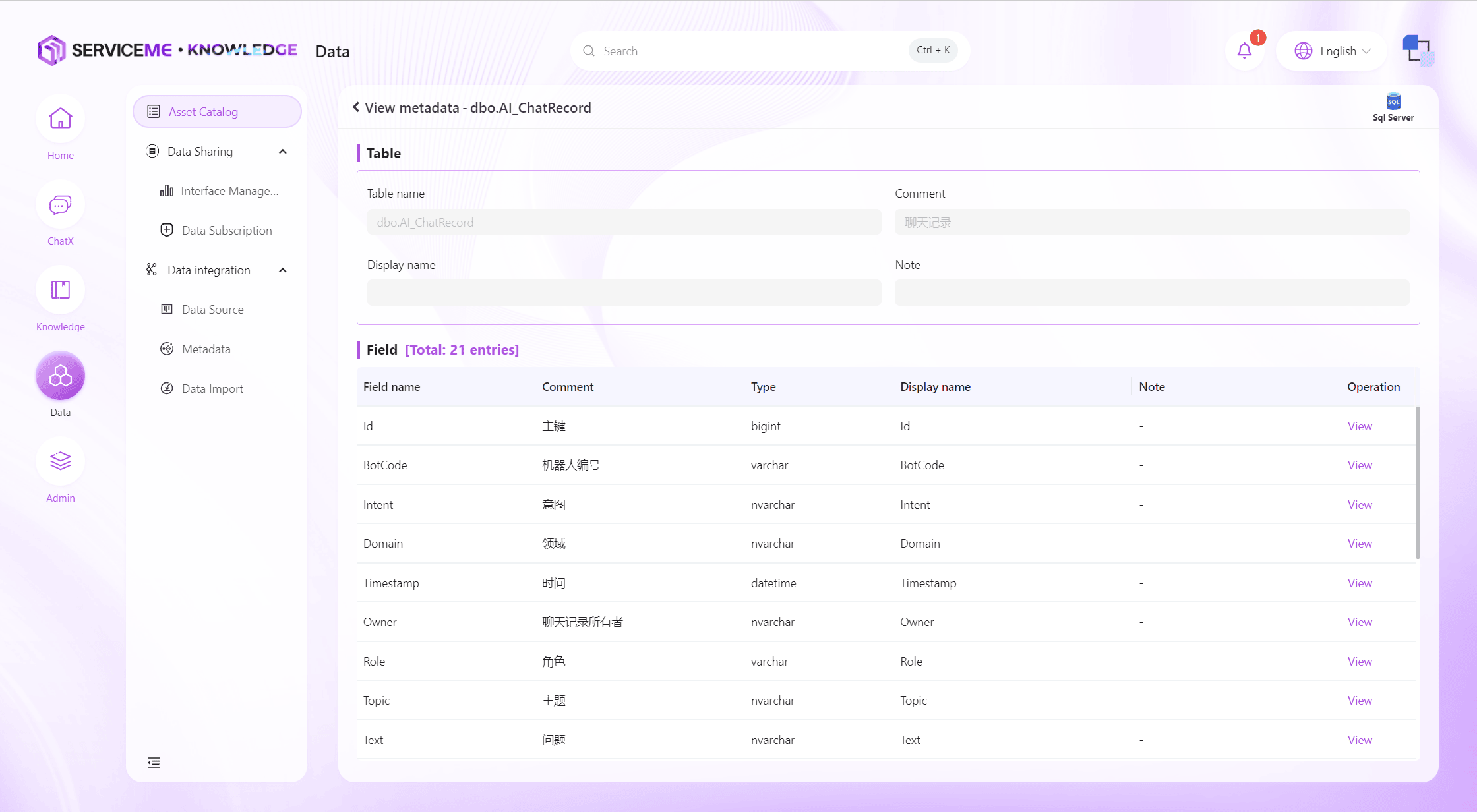Collapse sidebar with bottom menu icon
The width and height of the screenshot is (1477, 812).
point(154,763)
